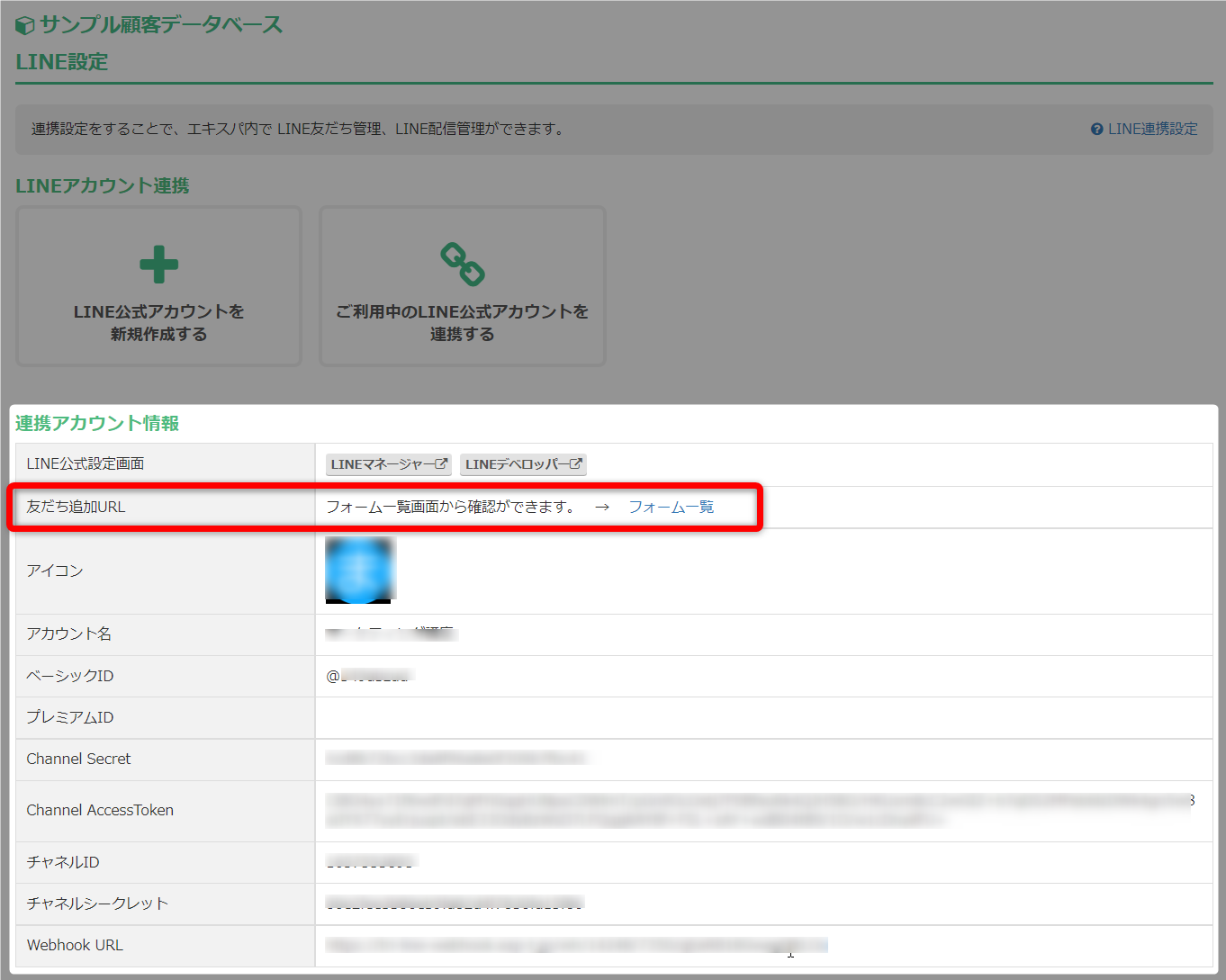Click the chain link icon for linking account
Screen dimensions: 1226x980
click(x=463, y=264)
